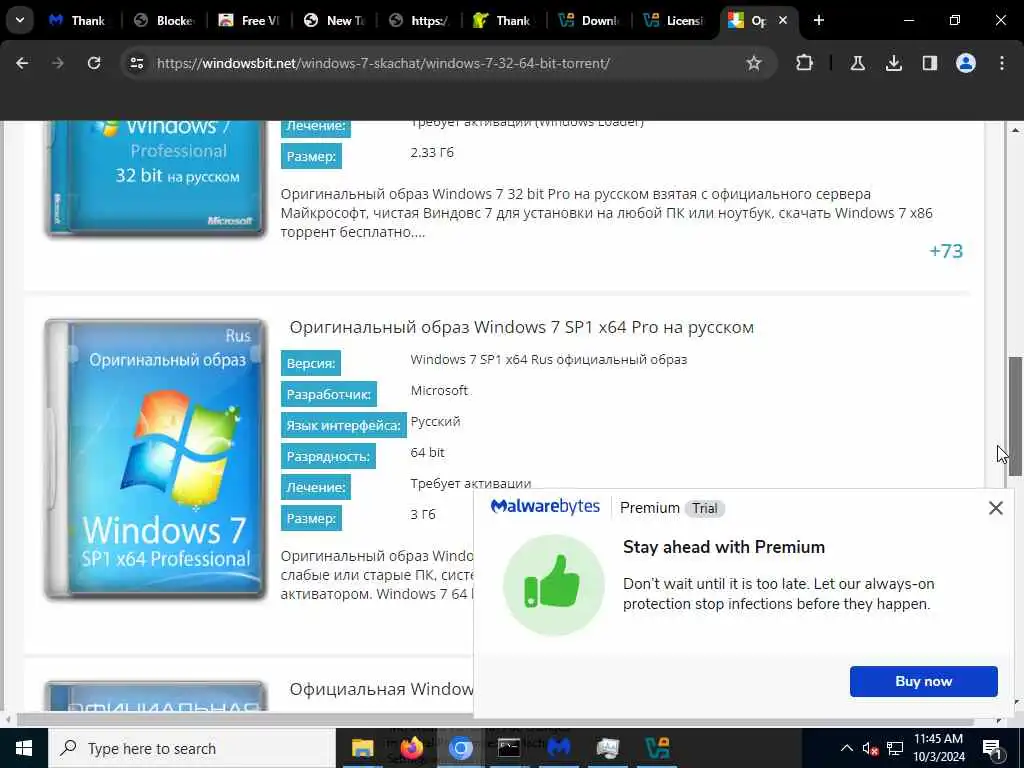1024x768 pixels.
Task: Switch to second Thank tab with green icon
Action: (x=504, y=20)
